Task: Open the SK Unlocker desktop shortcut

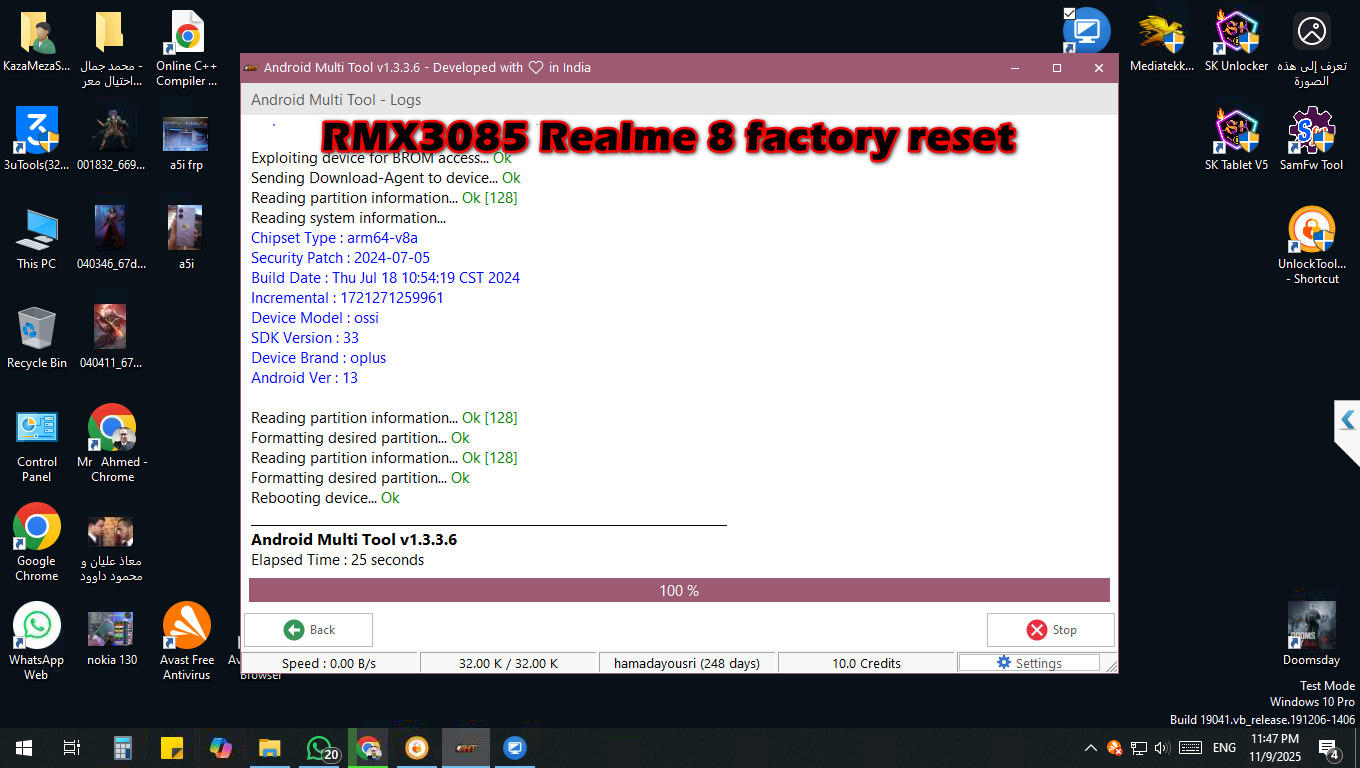Action: pyautogui.click(x=1237, y=42)
